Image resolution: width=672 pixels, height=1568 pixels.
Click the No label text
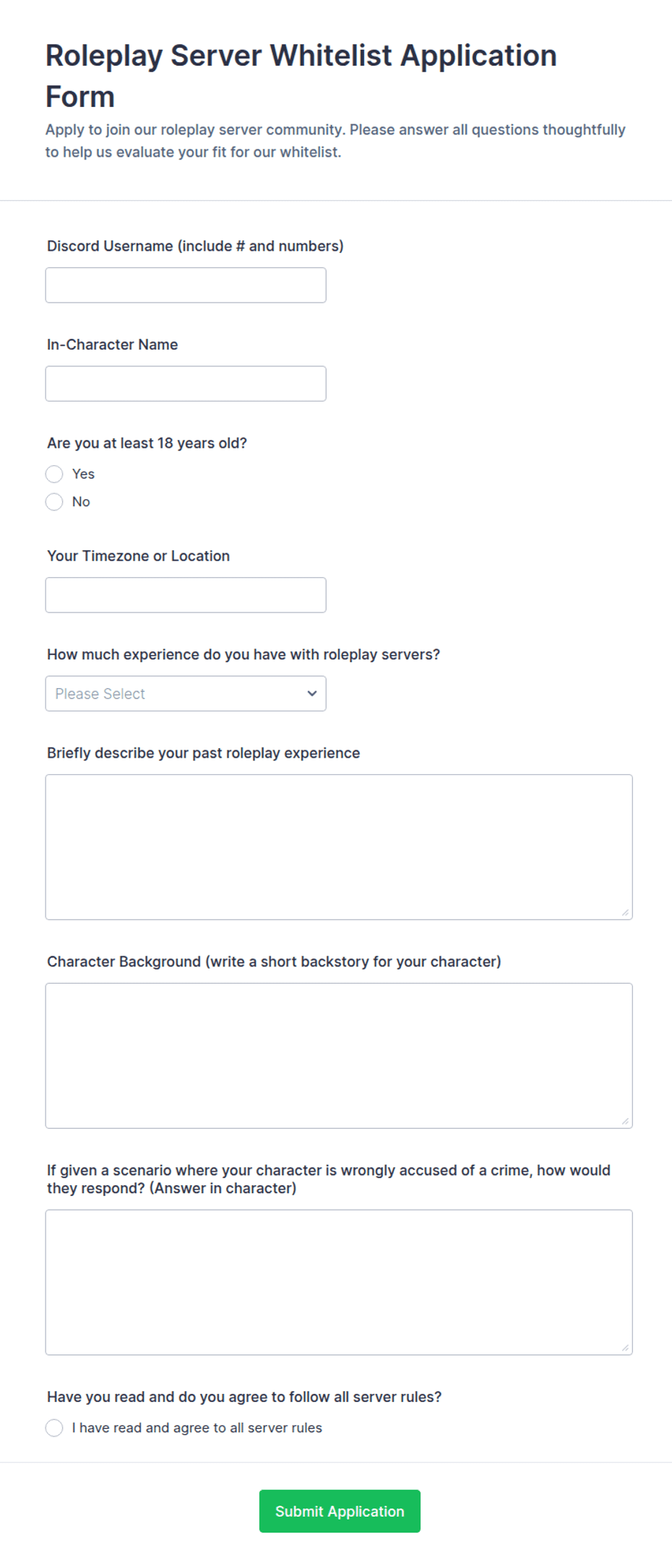81,502
